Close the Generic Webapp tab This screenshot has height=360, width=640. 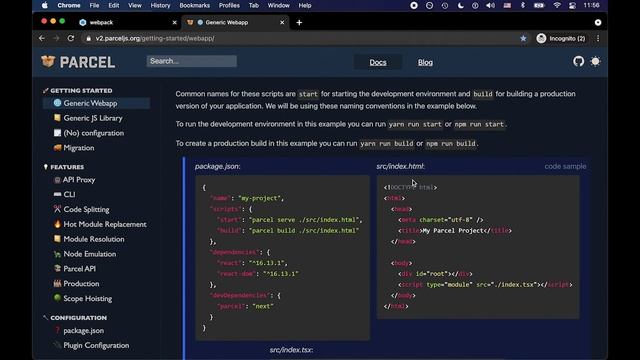(282, 22)
